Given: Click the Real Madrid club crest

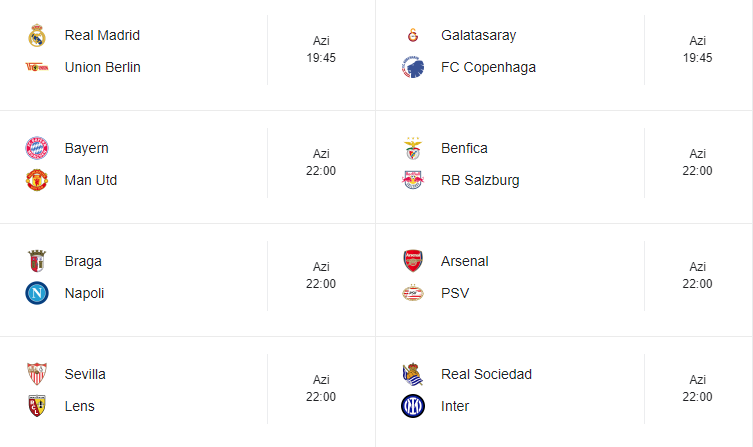Looking at the screenshot, I should (37, 36).
